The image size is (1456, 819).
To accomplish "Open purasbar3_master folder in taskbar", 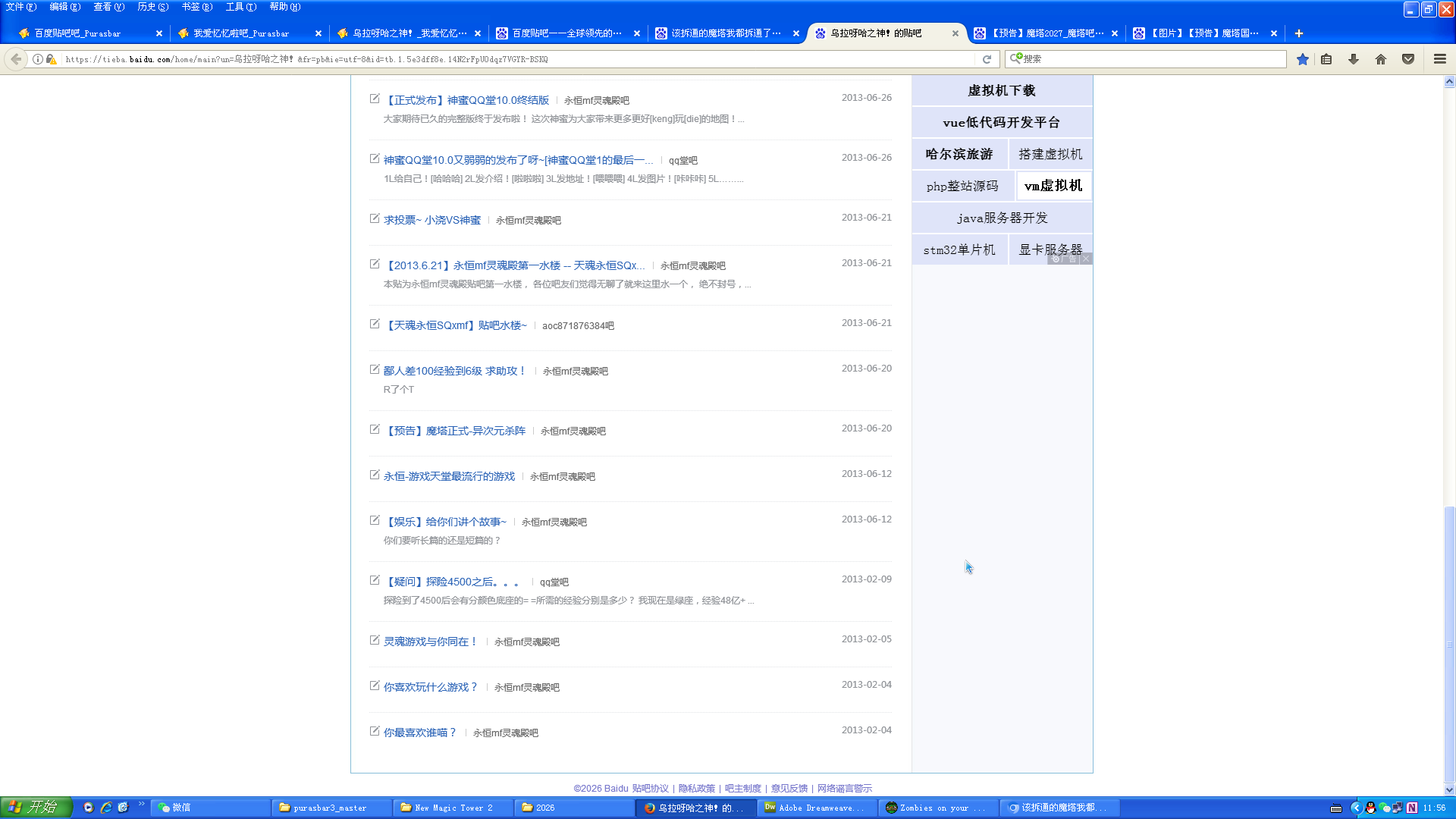I will (331, 808).
